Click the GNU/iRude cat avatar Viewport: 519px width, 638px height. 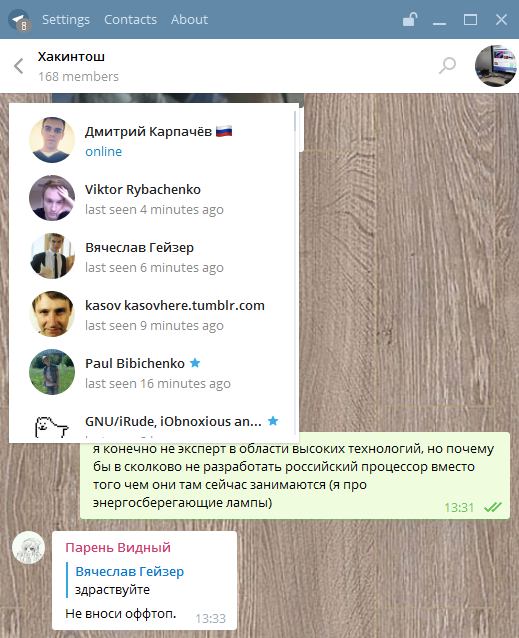pos(52,425)
